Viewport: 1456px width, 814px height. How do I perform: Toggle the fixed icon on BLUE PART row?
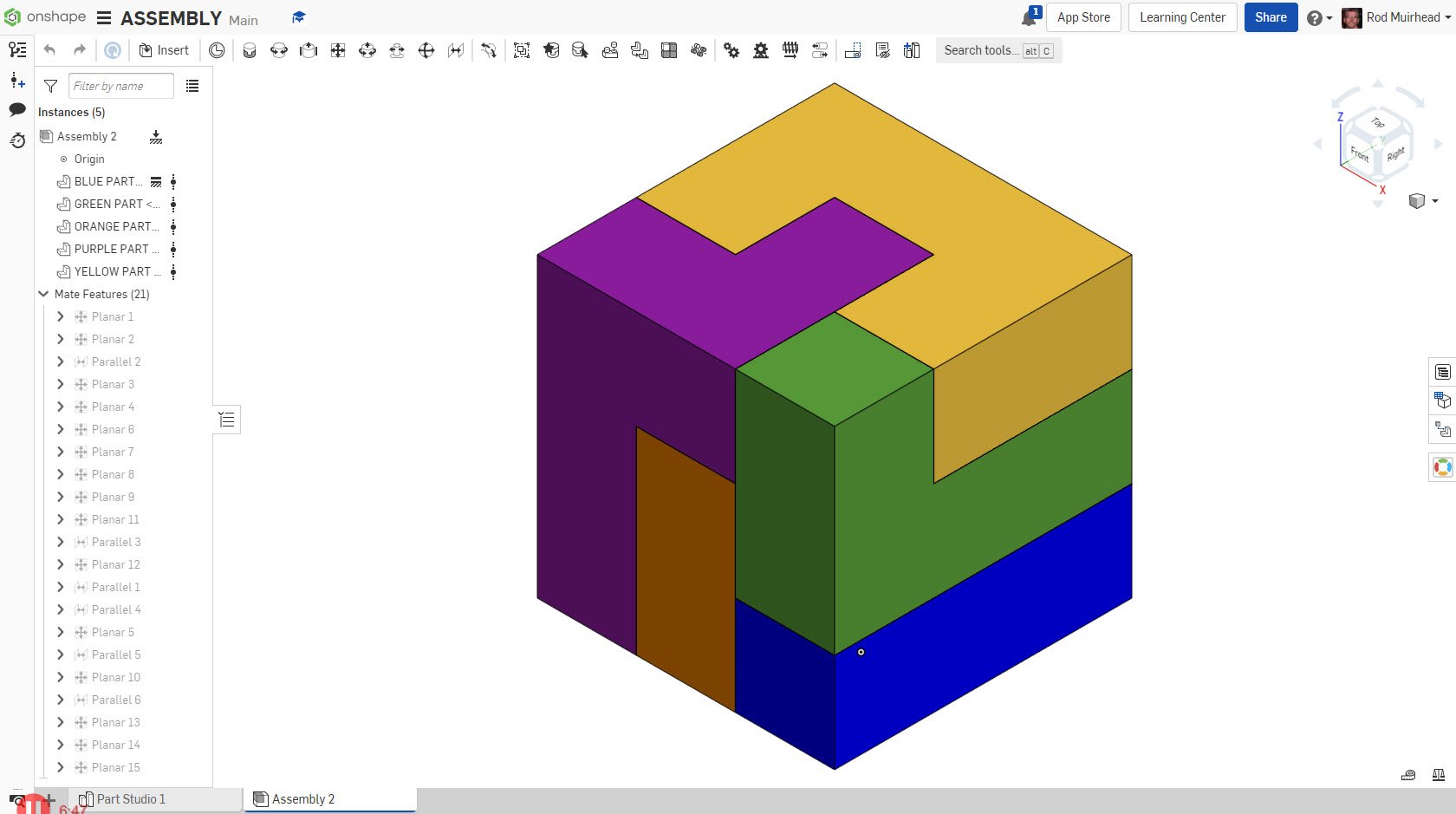coord(156,182)
